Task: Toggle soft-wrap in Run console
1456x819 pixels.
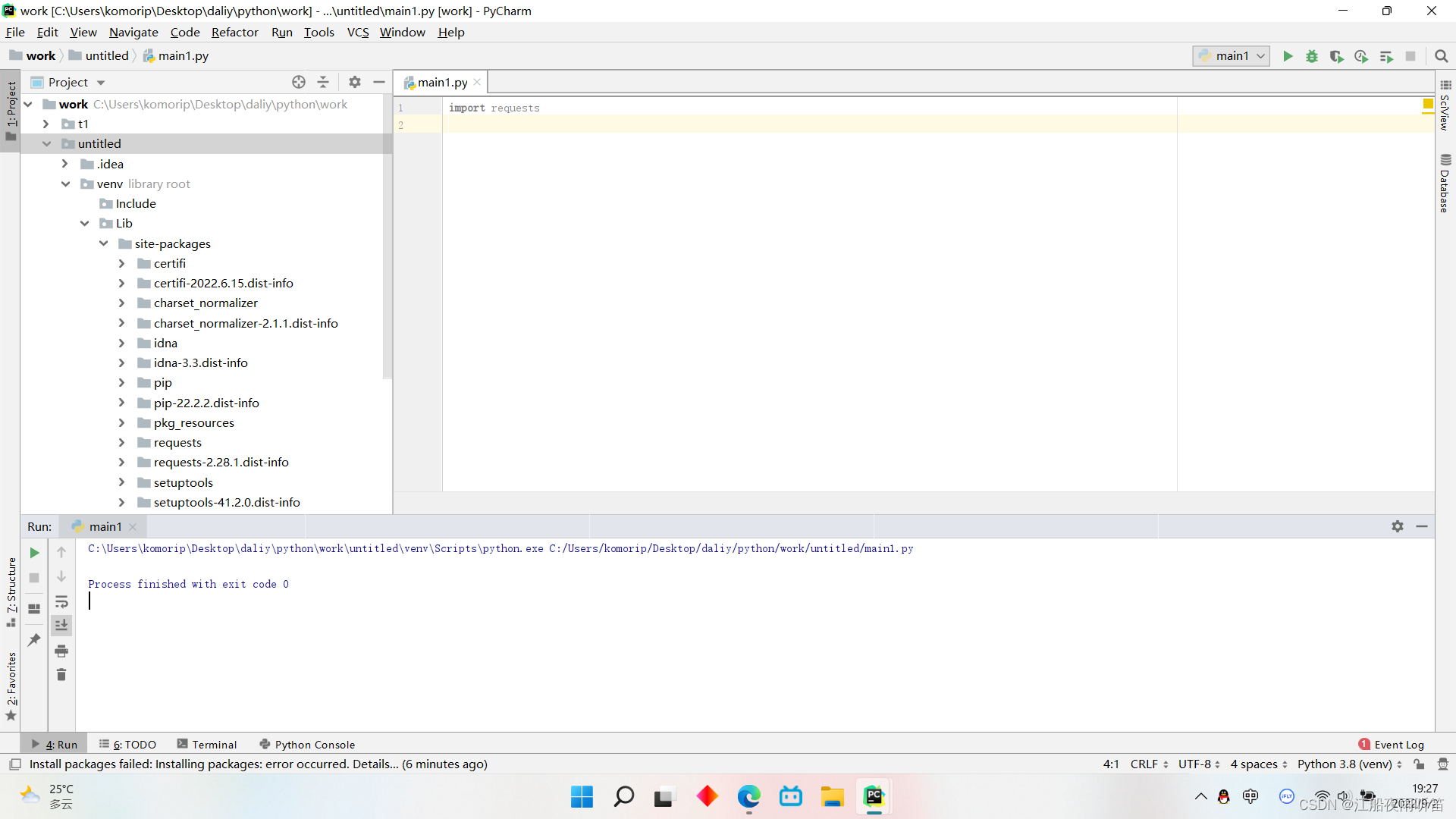Action: pyautogui.click(x=61, y=602)
